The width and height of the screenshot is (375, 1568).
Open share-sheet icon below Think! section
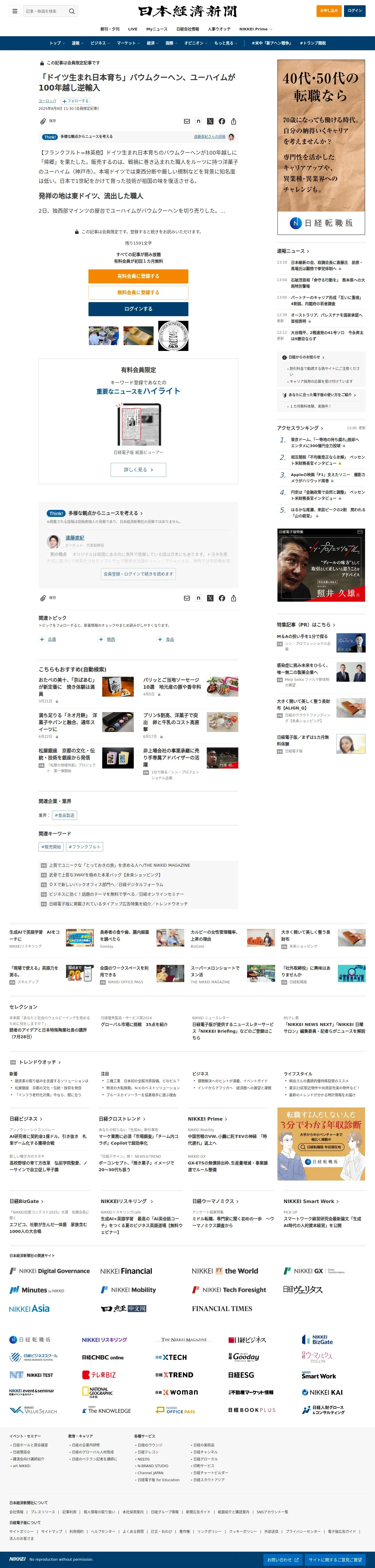click(233, 598)
